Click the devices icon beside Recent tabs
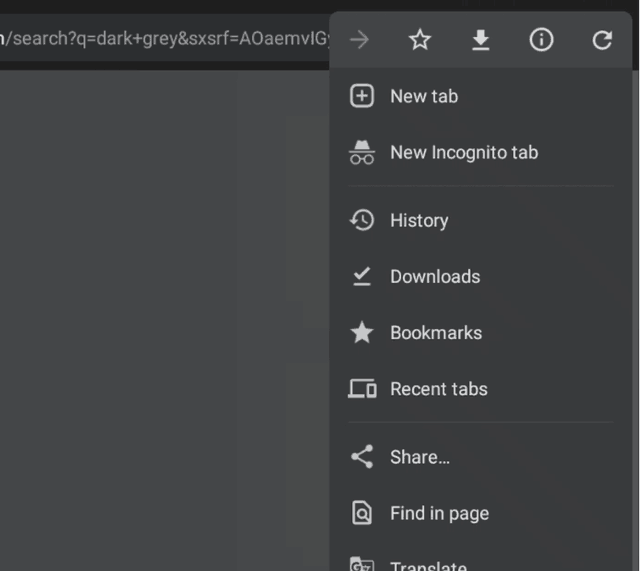 361,389
